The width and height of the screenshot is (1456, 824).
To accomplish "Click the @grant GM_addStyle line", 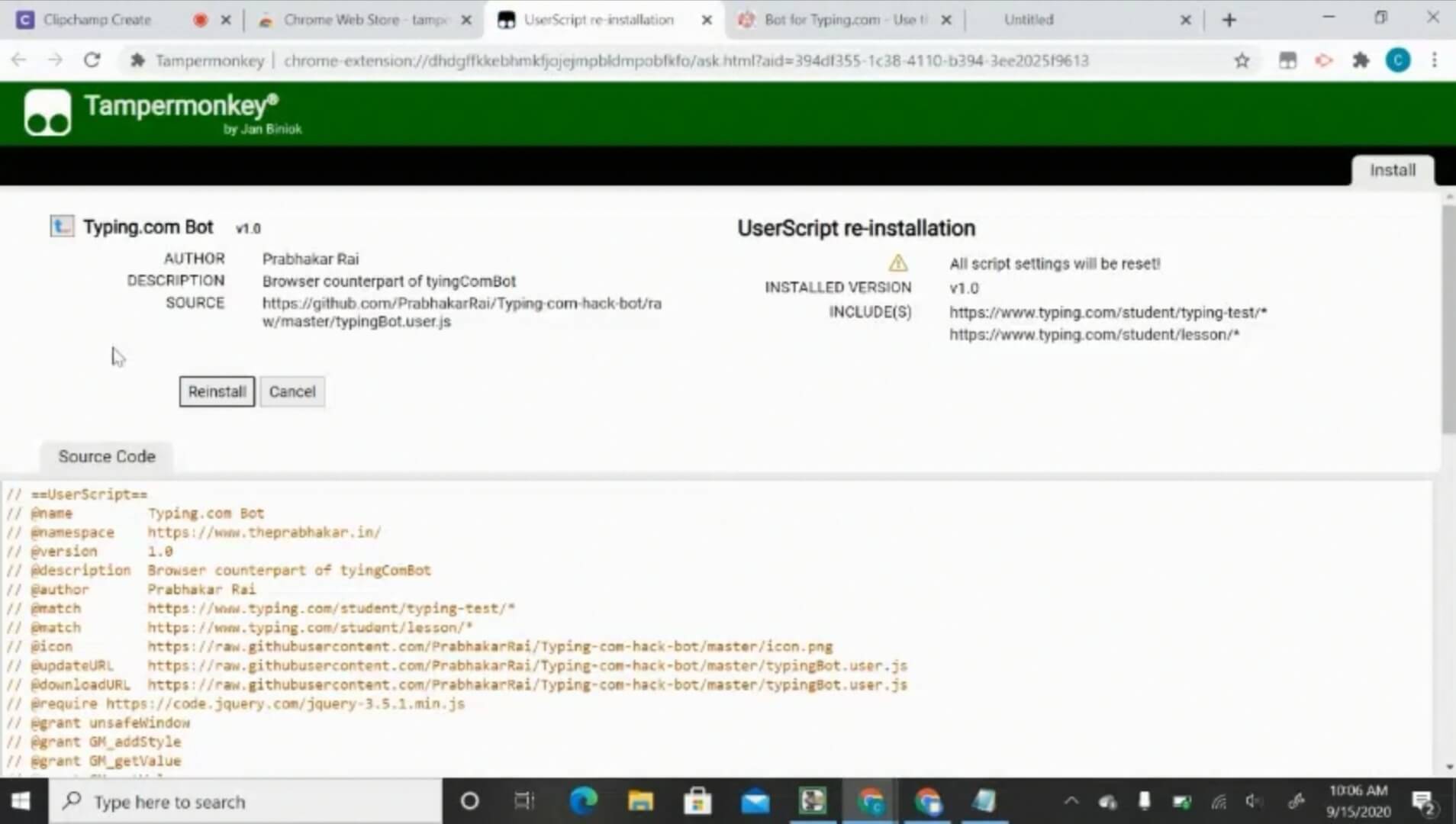I will [94, 742].
